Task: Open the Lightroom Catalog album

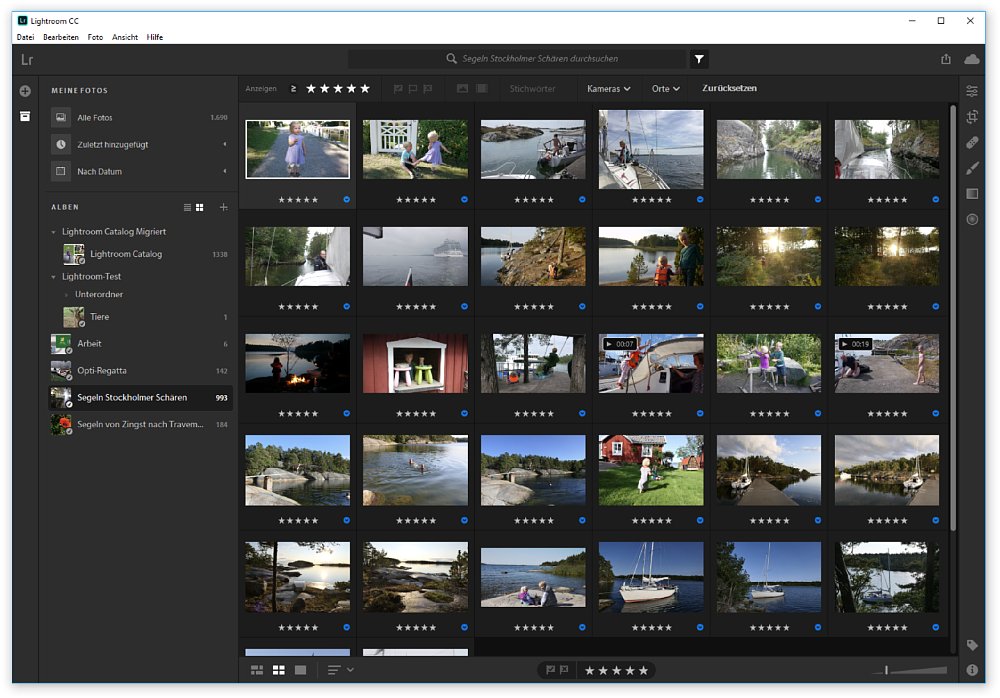Action: [145, 254]
